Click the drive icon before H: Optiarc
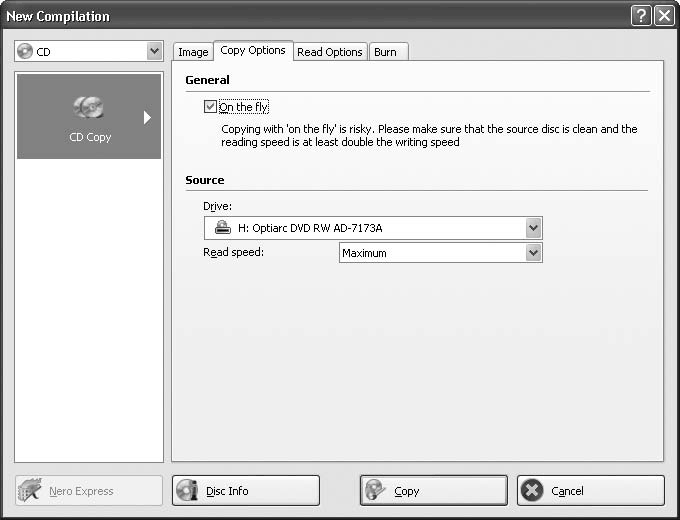This screenshot has height=520, width=680. point(224,228)
